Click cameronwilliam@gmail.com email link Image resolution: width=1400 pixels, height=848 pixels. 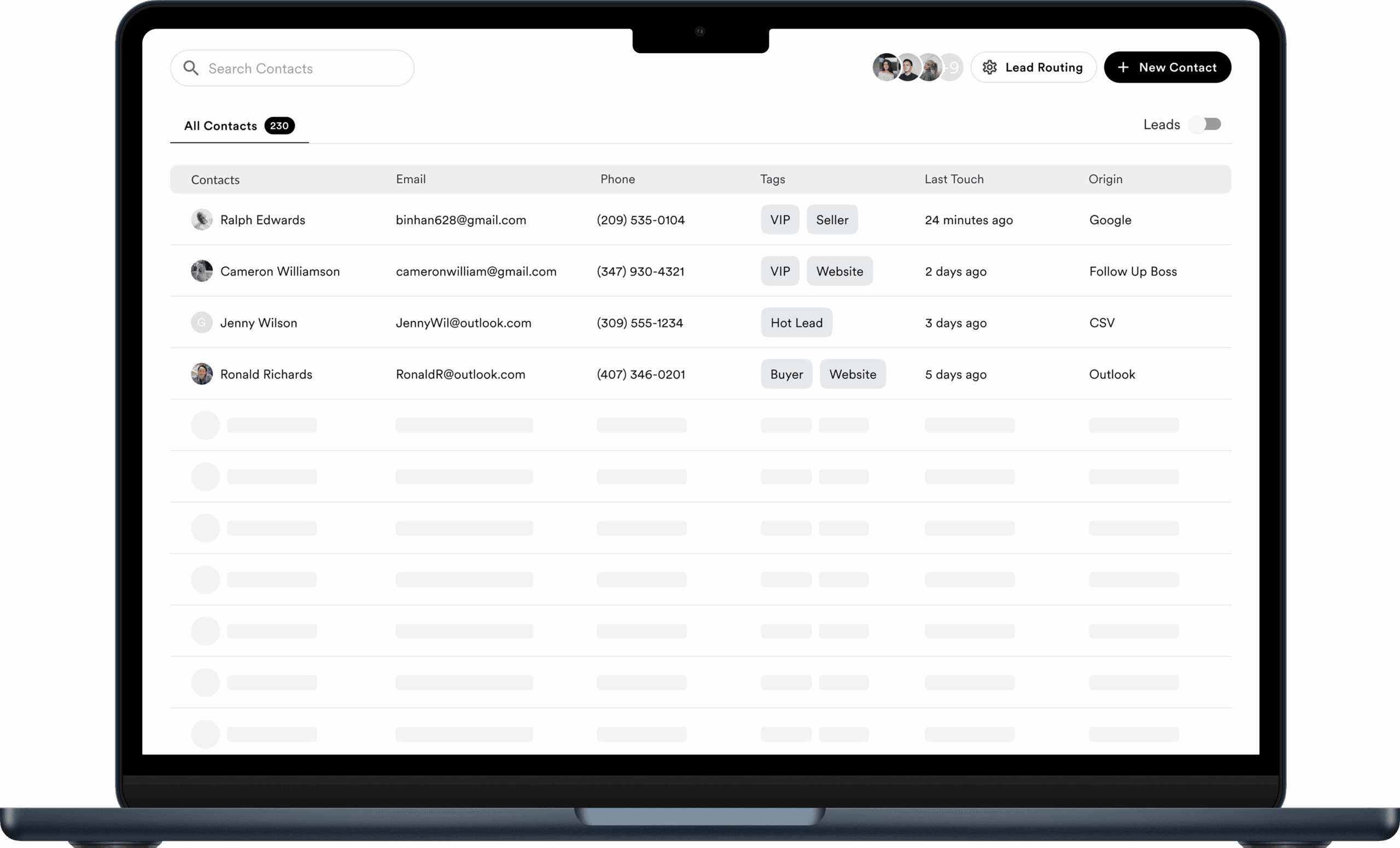476,271
